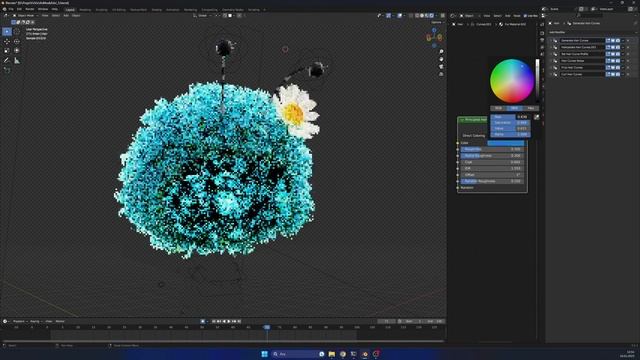Image resolution: width=640 pixels, height=360 pixels.
Task: Open the File menu
Action: (x=11, y=9)
